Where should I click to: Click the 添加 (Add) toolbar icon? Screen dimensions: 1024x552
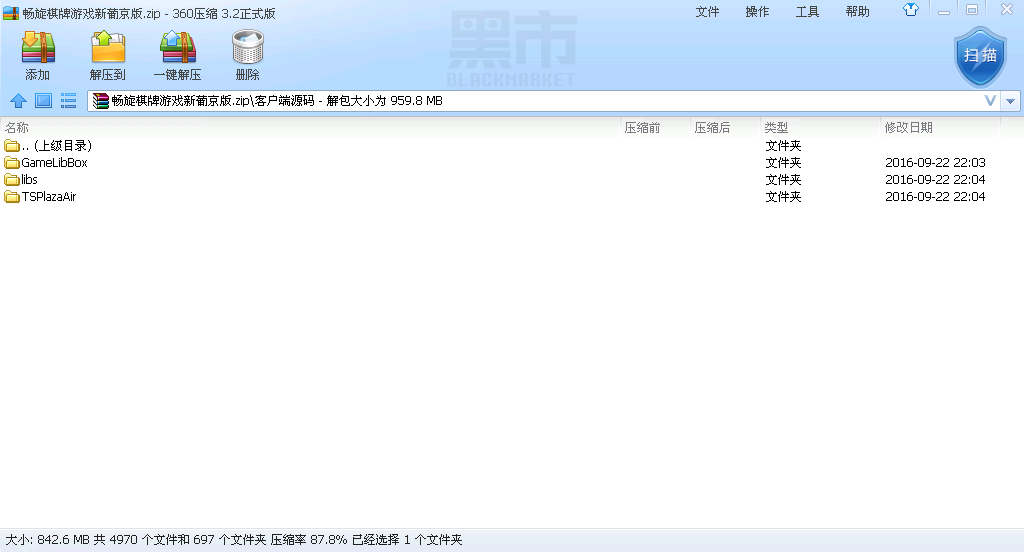pyautogui.click(x=38, y=48)
